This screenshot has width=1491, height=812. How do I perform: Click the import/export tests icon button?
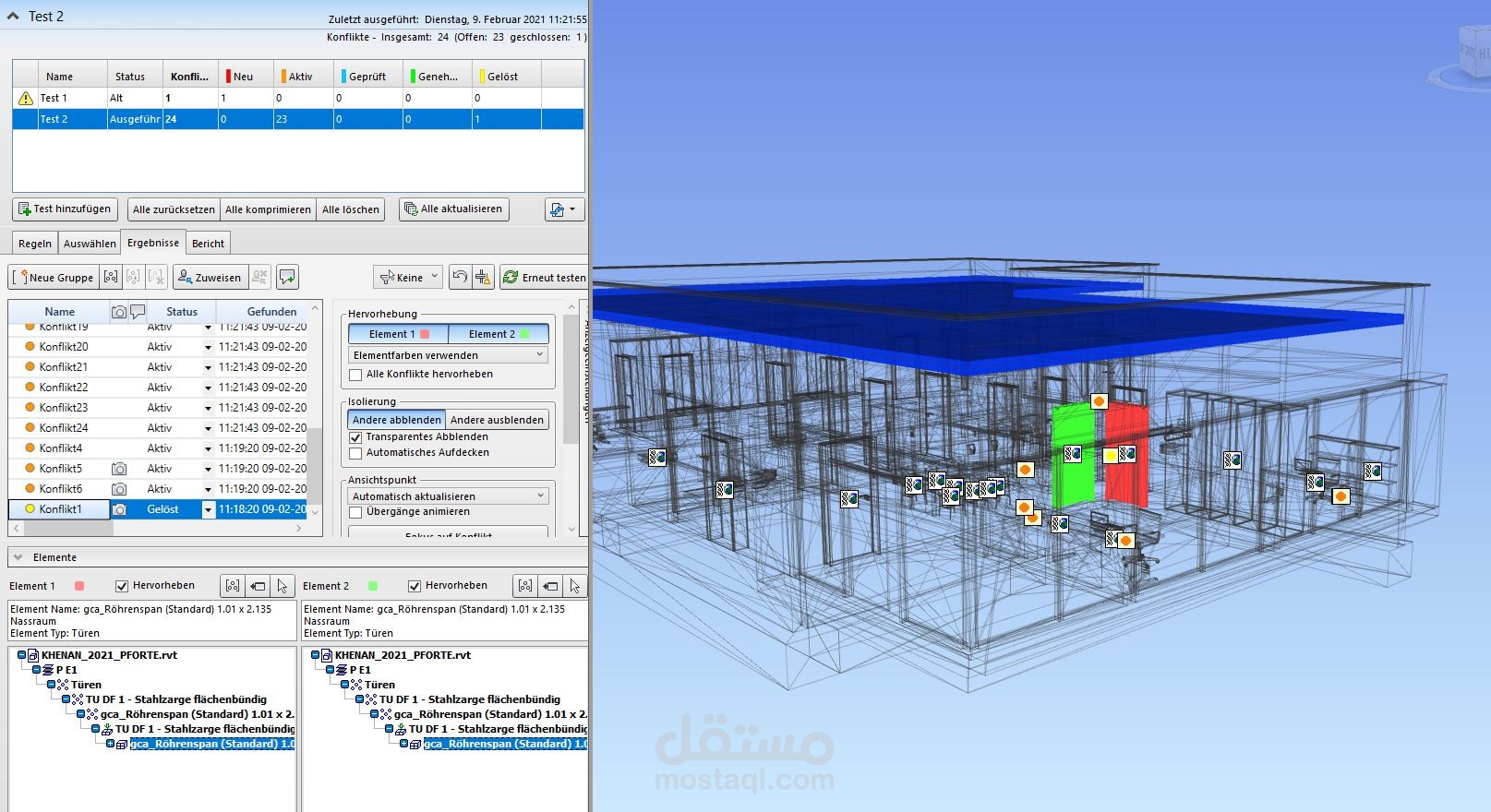pos(564,209)
